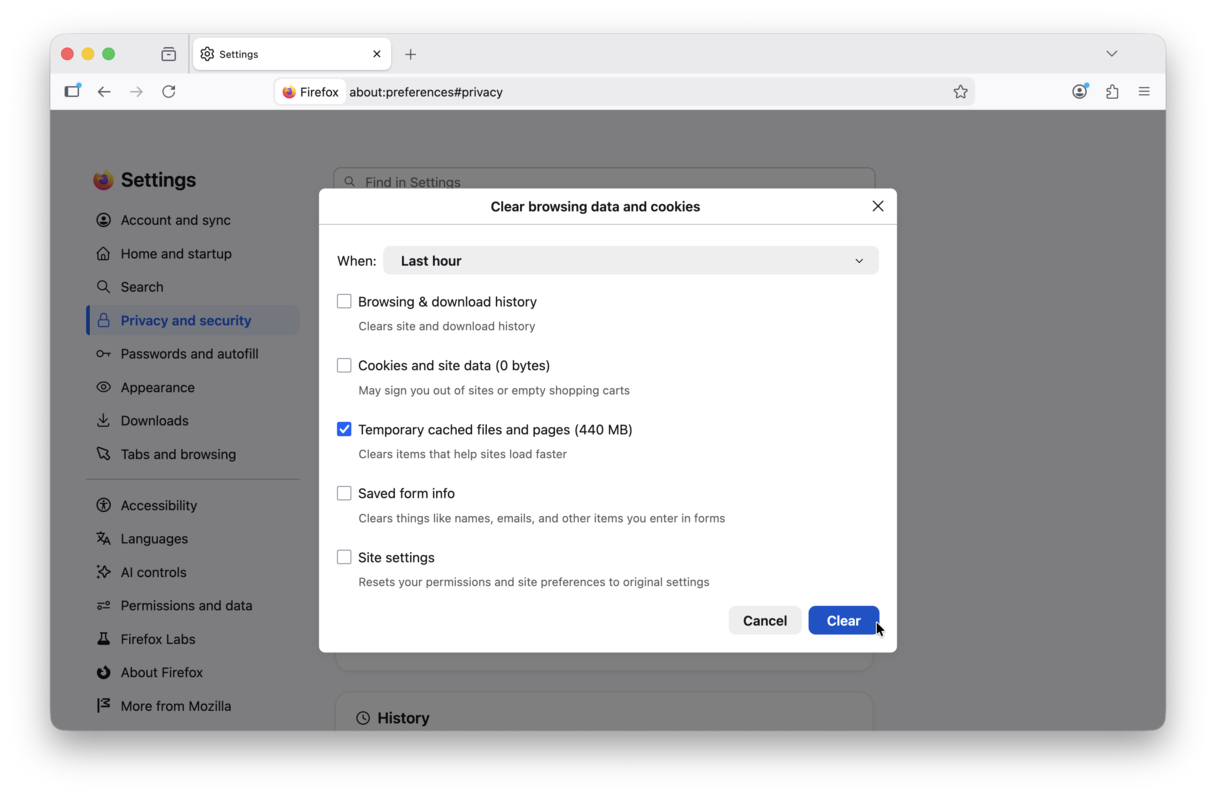Open the When time range dropdown
1216x797 pixels.
coord(631,261)
